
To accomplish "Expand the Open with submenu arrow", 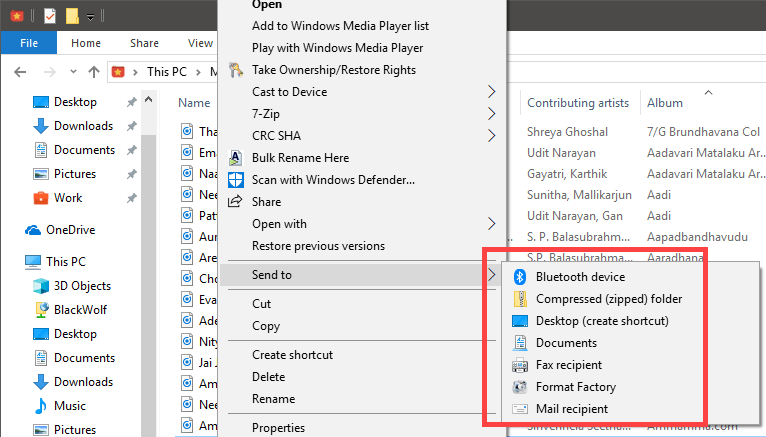I will click(492, 224).
